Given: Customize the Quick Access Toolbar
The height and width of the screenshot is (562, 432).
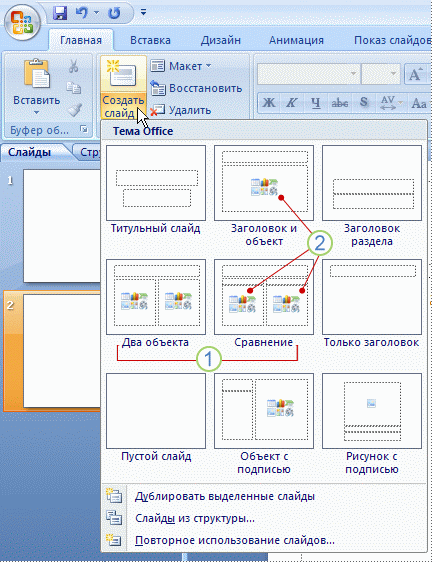Looking at the screenshot, I should click(x=143, y=13).
